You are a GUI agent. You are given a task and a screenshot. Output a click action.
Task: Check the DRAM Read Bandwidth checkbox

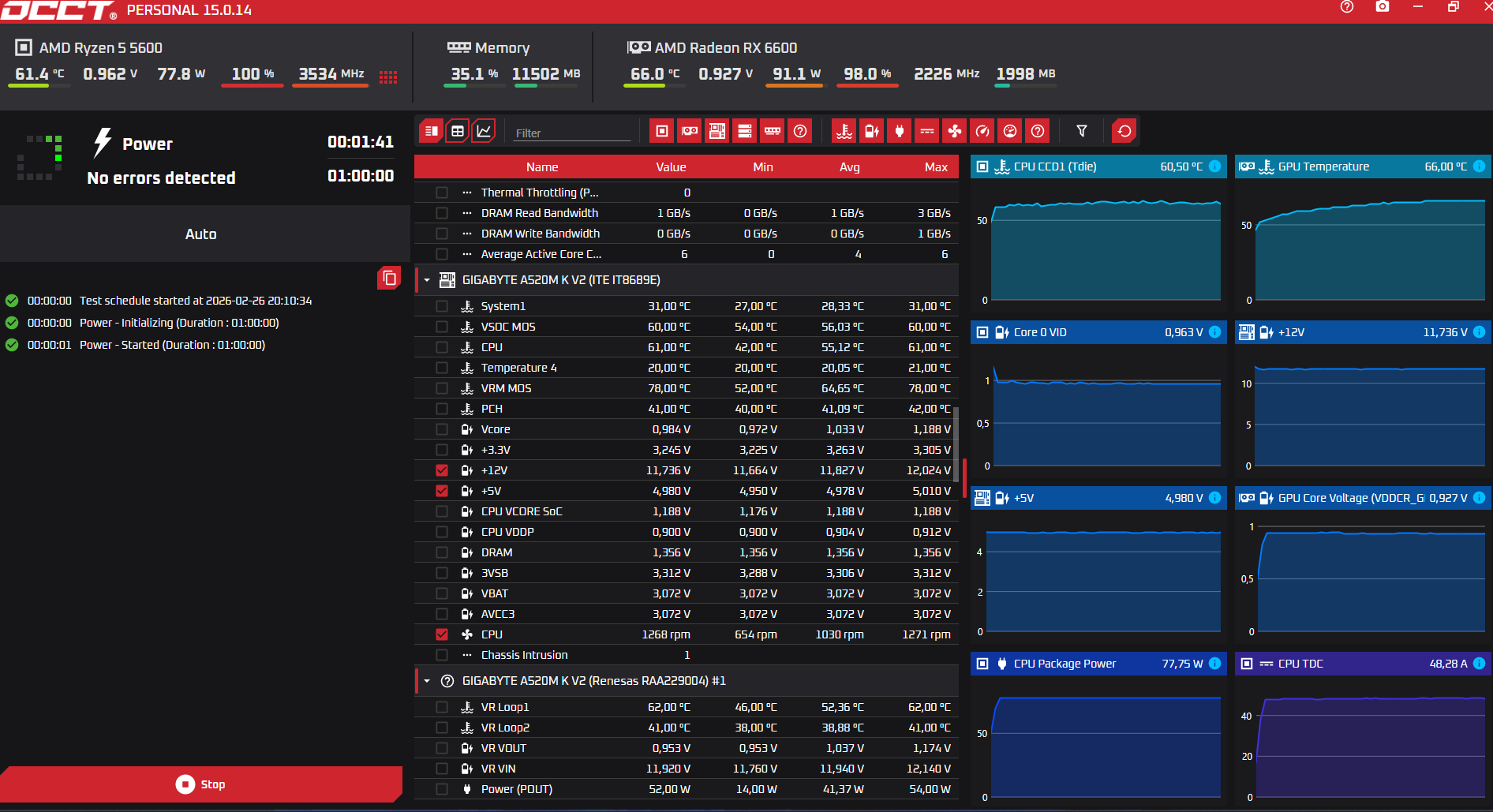pos(442,213)
